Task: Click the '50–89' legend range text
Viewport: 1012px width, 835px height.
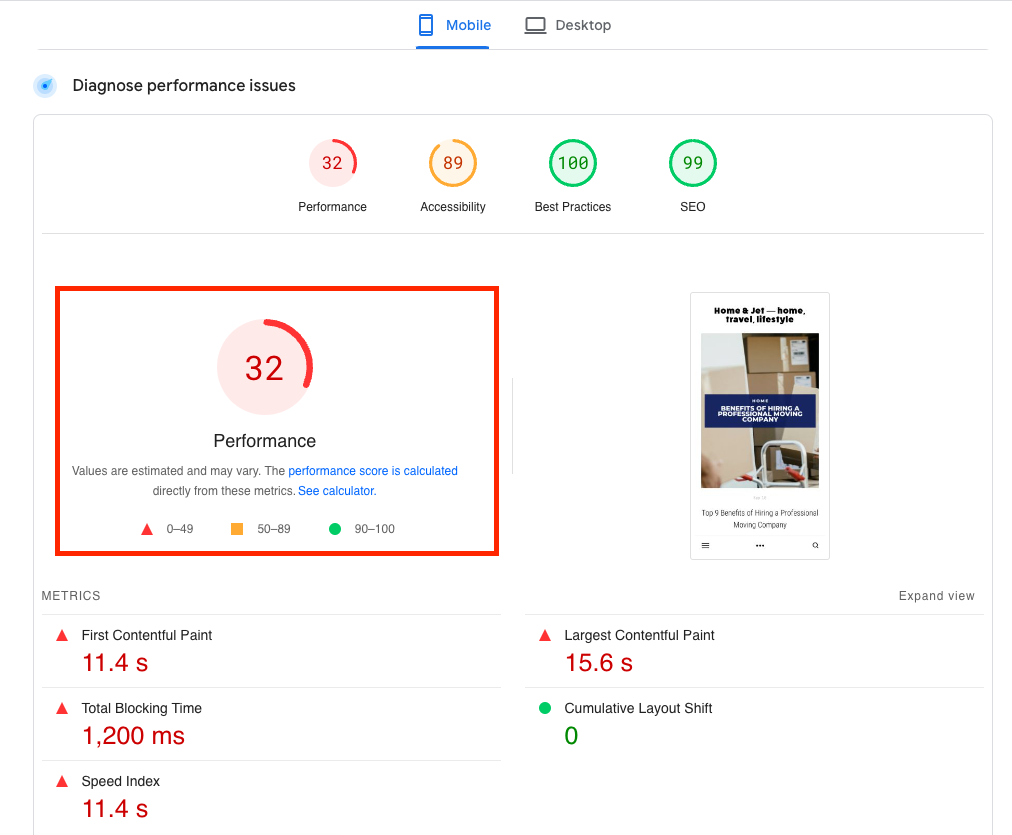Action: pyautogui.click(x=274, y=529)
